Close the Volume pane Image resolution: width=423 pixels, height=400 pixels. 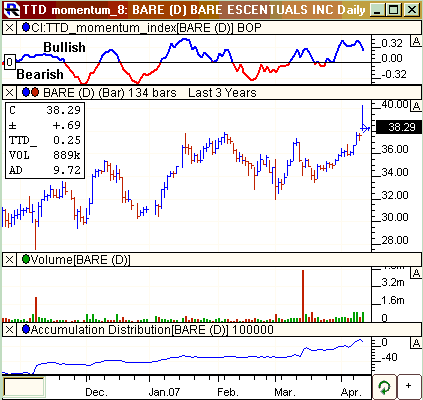(x=9, y=260)
